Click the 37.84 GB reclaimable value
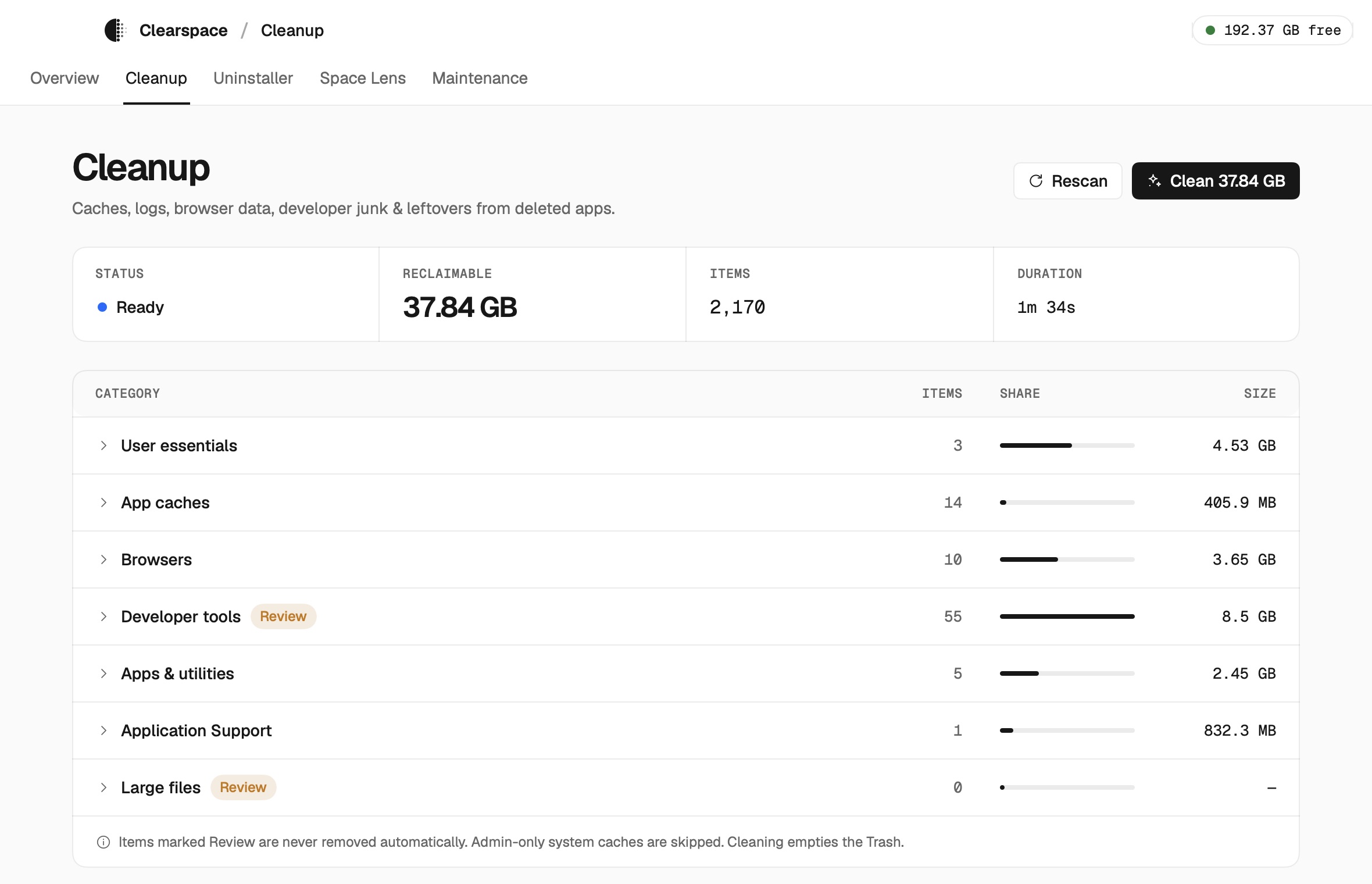 pos(460,307)
